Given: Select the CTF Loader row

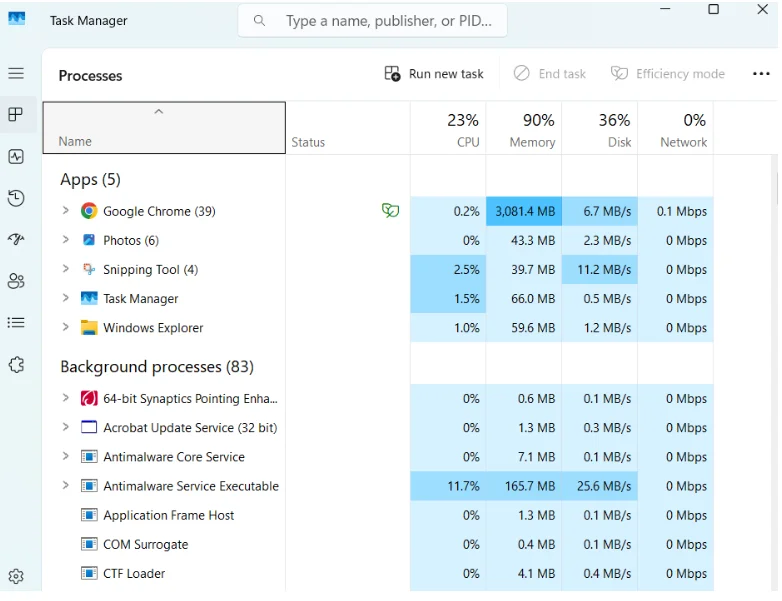Looking at the screenshot, I should [x=378, y=574].
